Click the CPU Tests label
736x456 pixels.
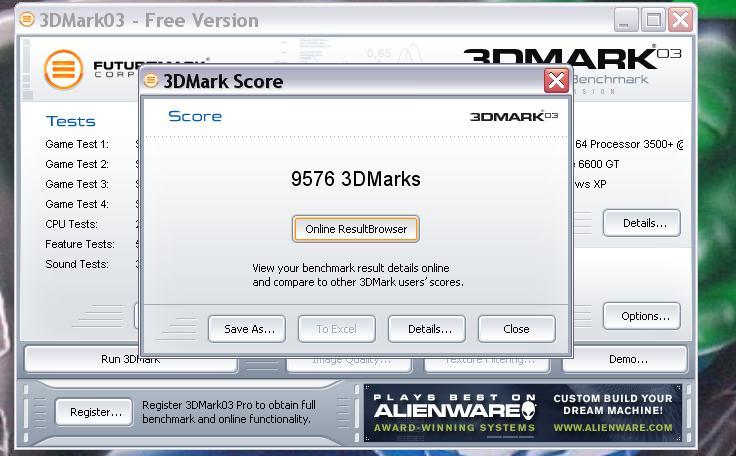[x=71, y=224]
